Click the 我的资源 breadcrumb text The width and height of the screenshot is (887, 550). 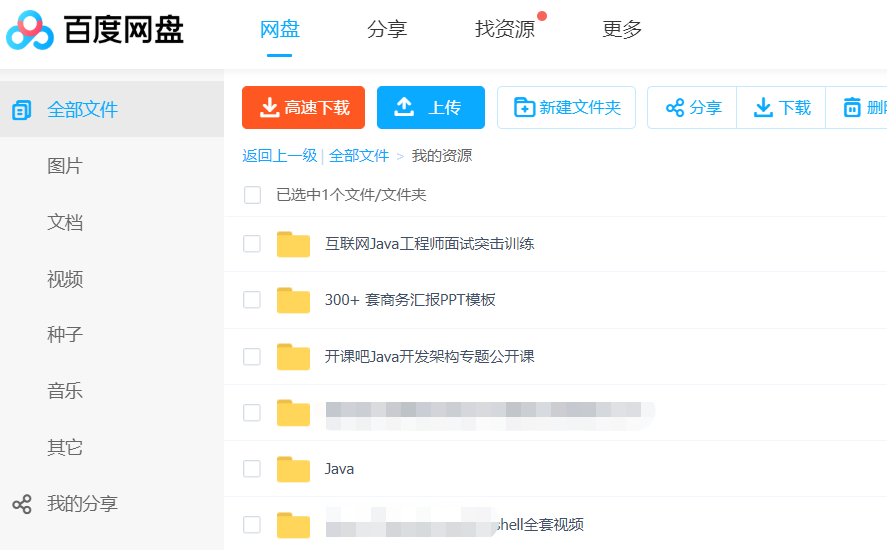pyautogui.click(x=442, y=156)
